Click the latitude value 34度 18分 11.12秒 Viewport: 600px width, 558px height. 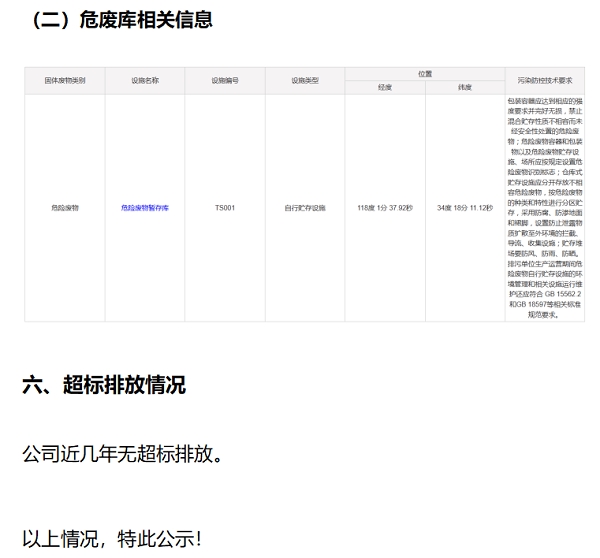point(465,208)
